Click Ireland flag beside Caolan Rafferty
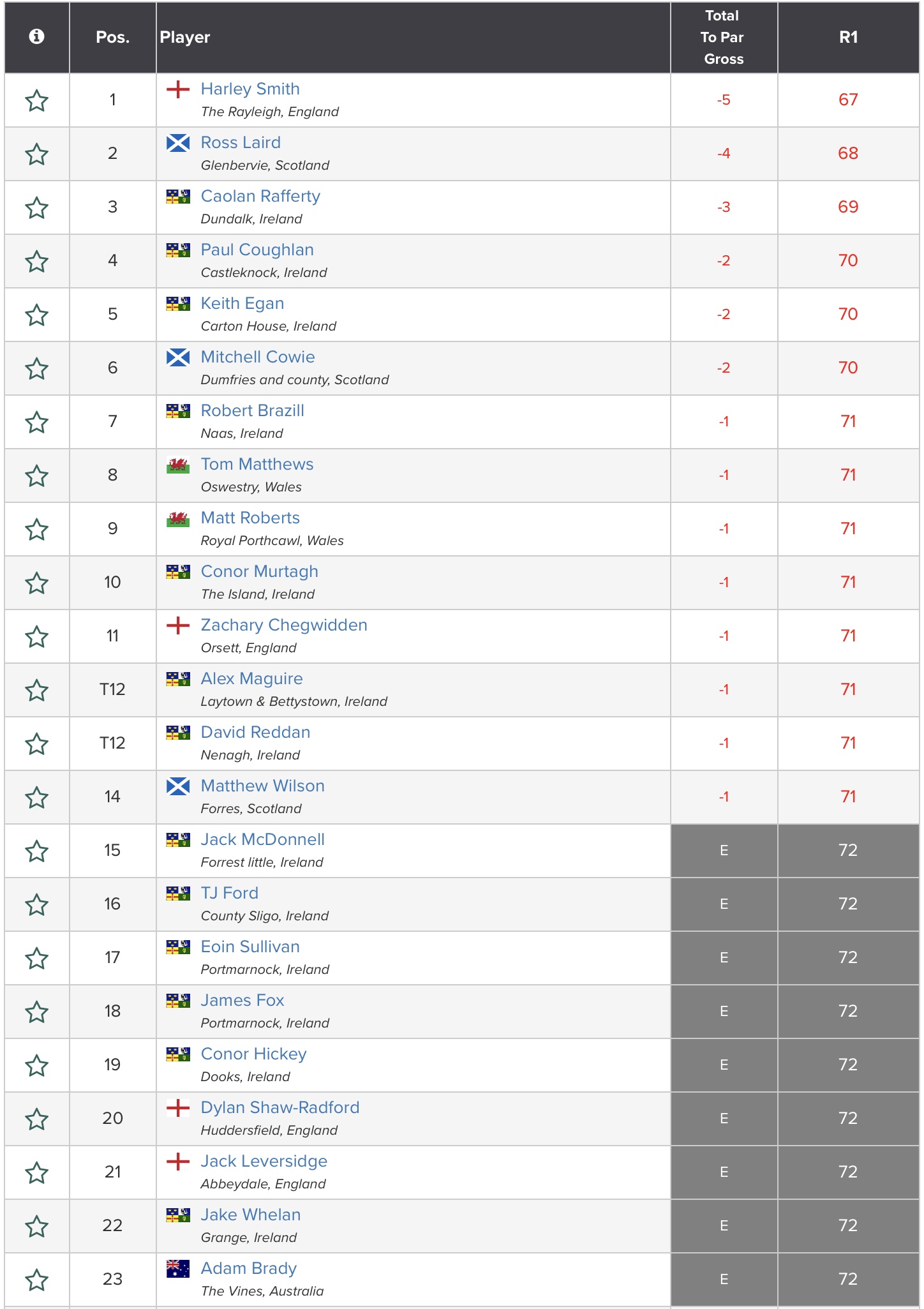924x1309 pixels. [x=178, y=197]
